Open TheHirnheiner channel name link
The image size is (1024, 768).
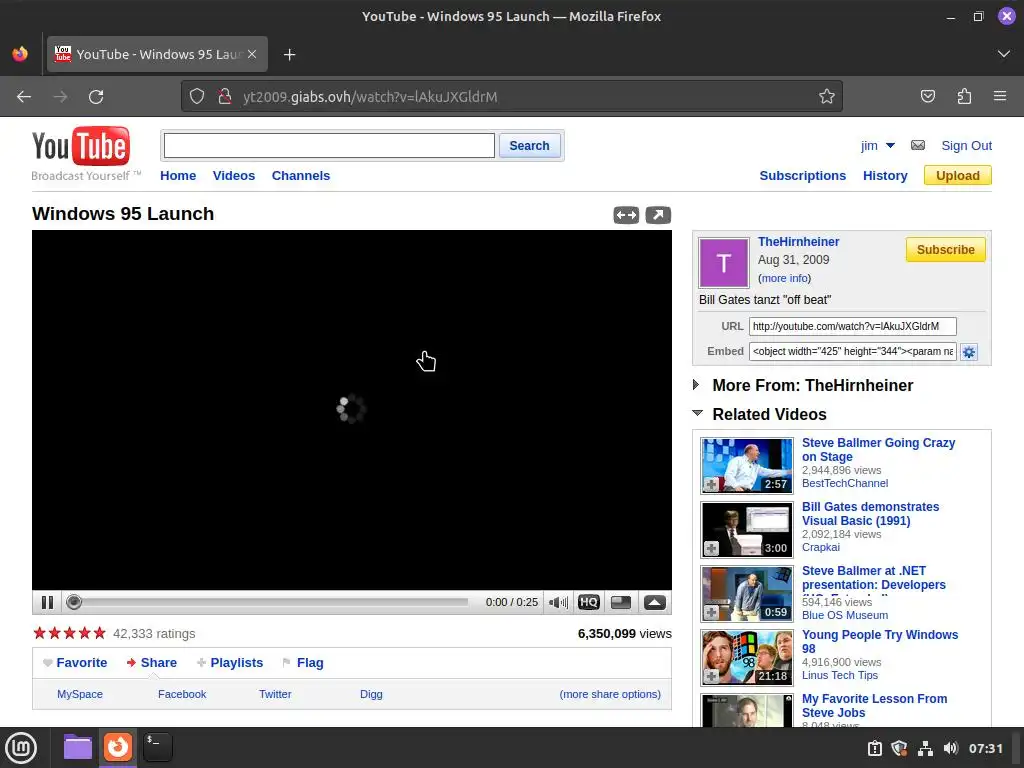tap(798, 242)
